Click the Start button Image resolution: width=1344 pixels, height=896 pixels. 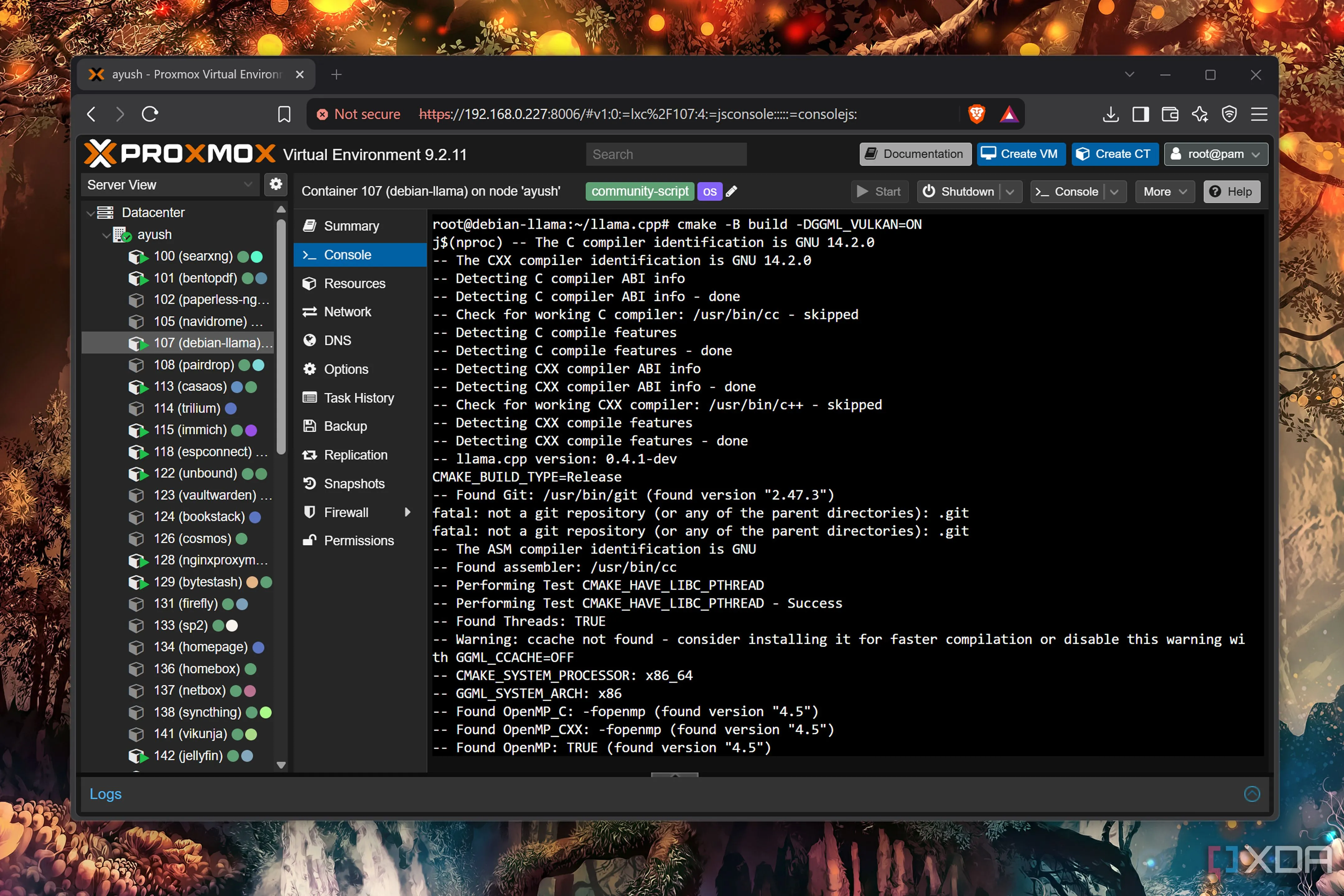(x=880, y=192)
